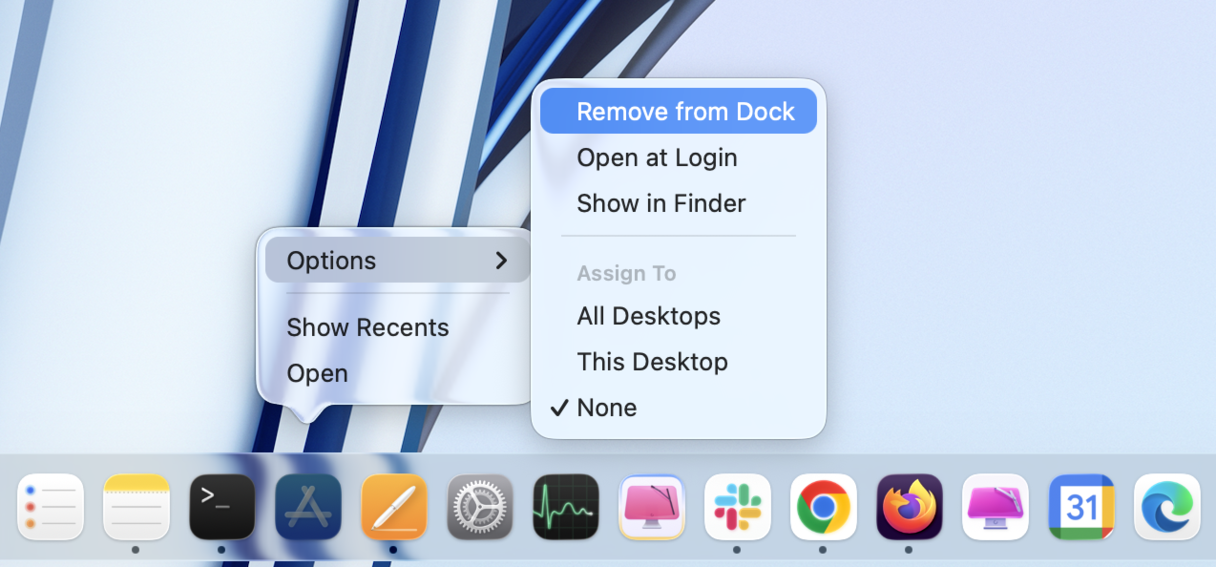Choose Remove from Dock
Viewport: 1216px width, 567px height.
pos(678,111)
